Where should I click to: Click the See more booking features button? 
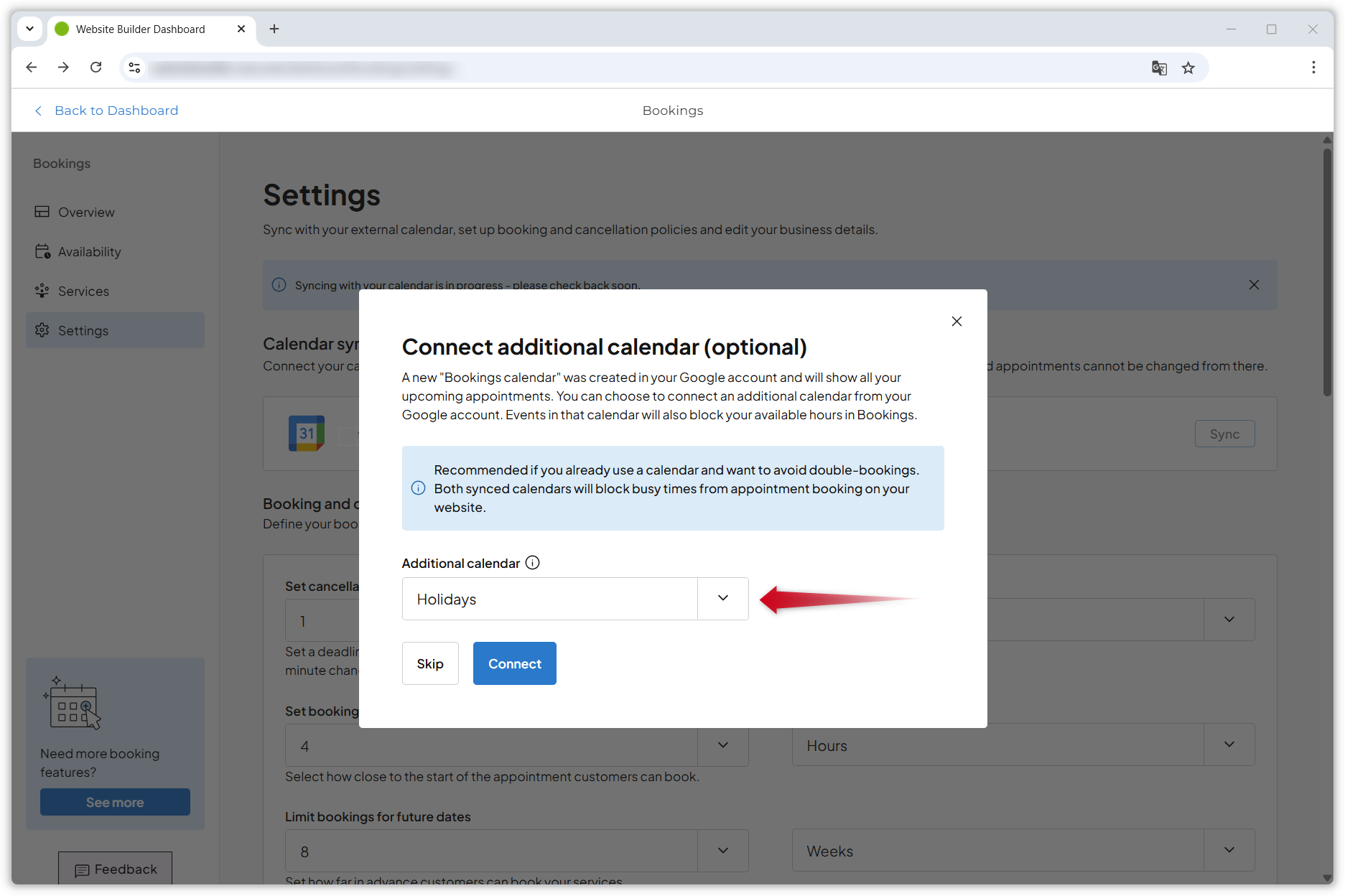(x=115, y=801)
